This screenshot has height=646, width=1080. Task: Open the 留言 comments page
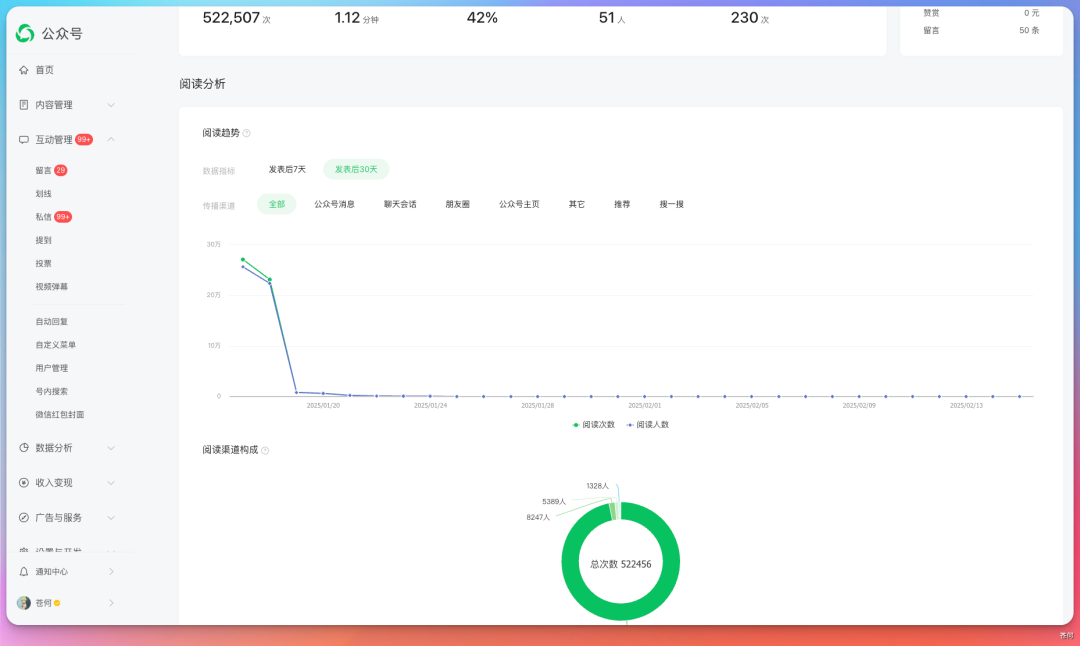point(43,171)
